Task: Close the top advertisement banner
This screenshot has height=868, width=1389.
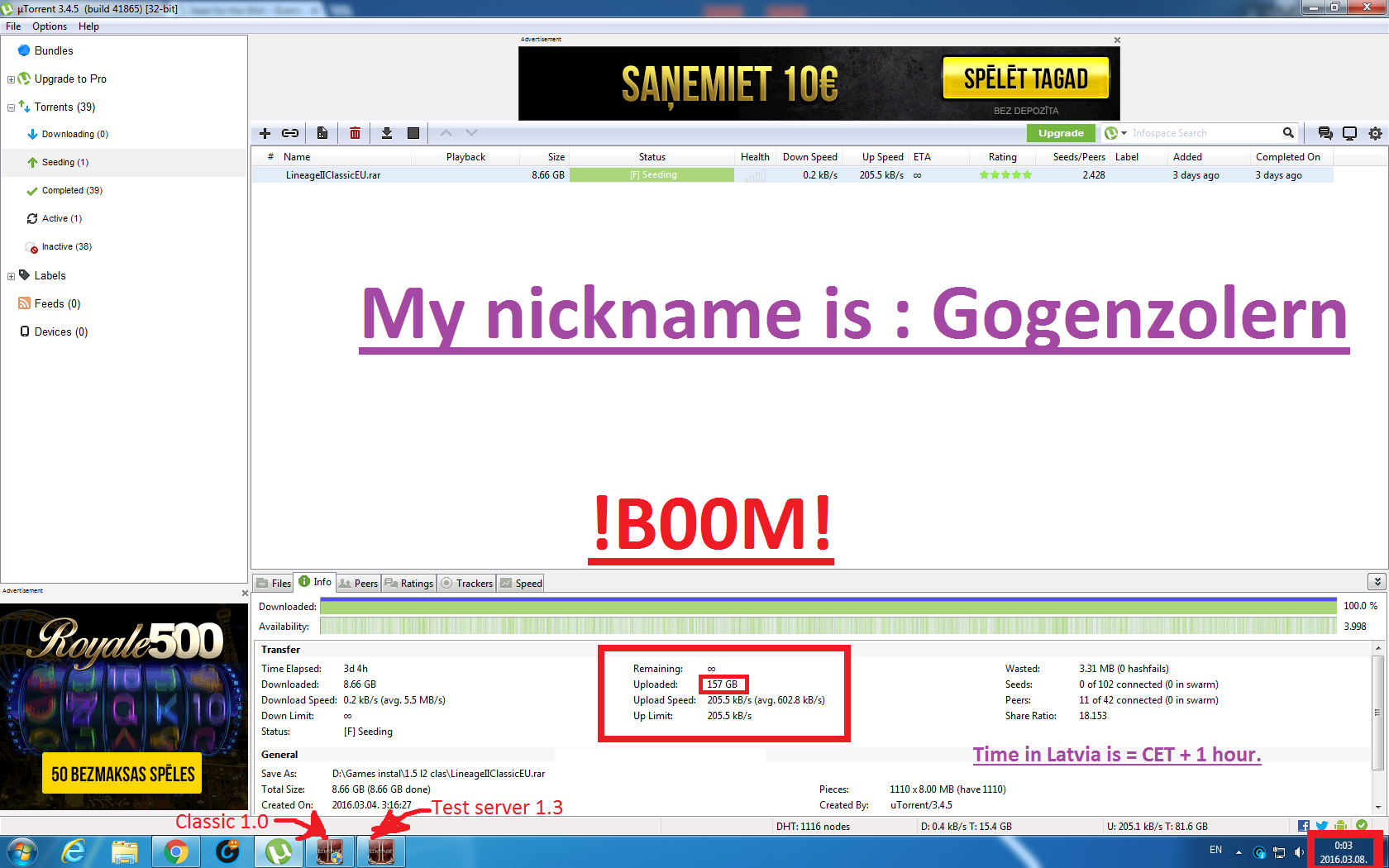Action: tap(1117, 40)
